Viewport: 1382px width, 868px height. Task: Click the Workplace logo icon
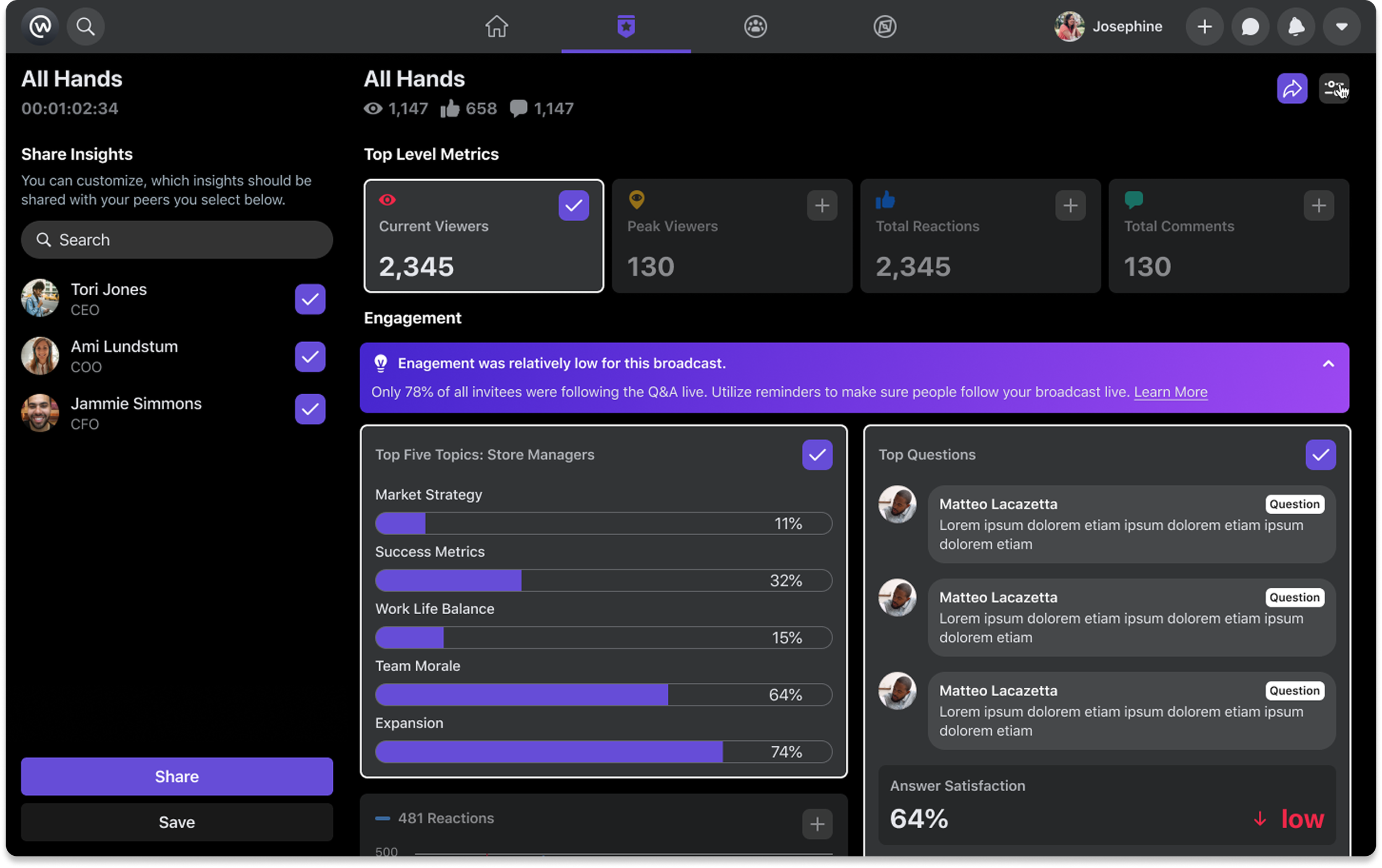pyautogui.click(x=40, y=27)
